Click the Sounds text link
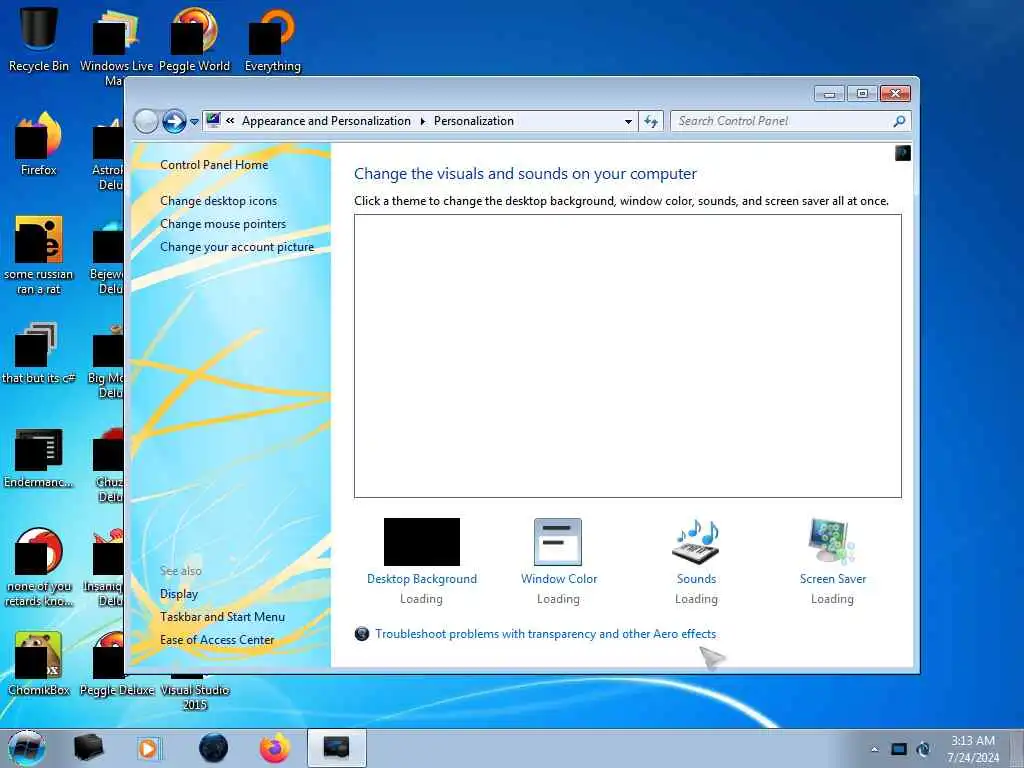 (696, 579)
